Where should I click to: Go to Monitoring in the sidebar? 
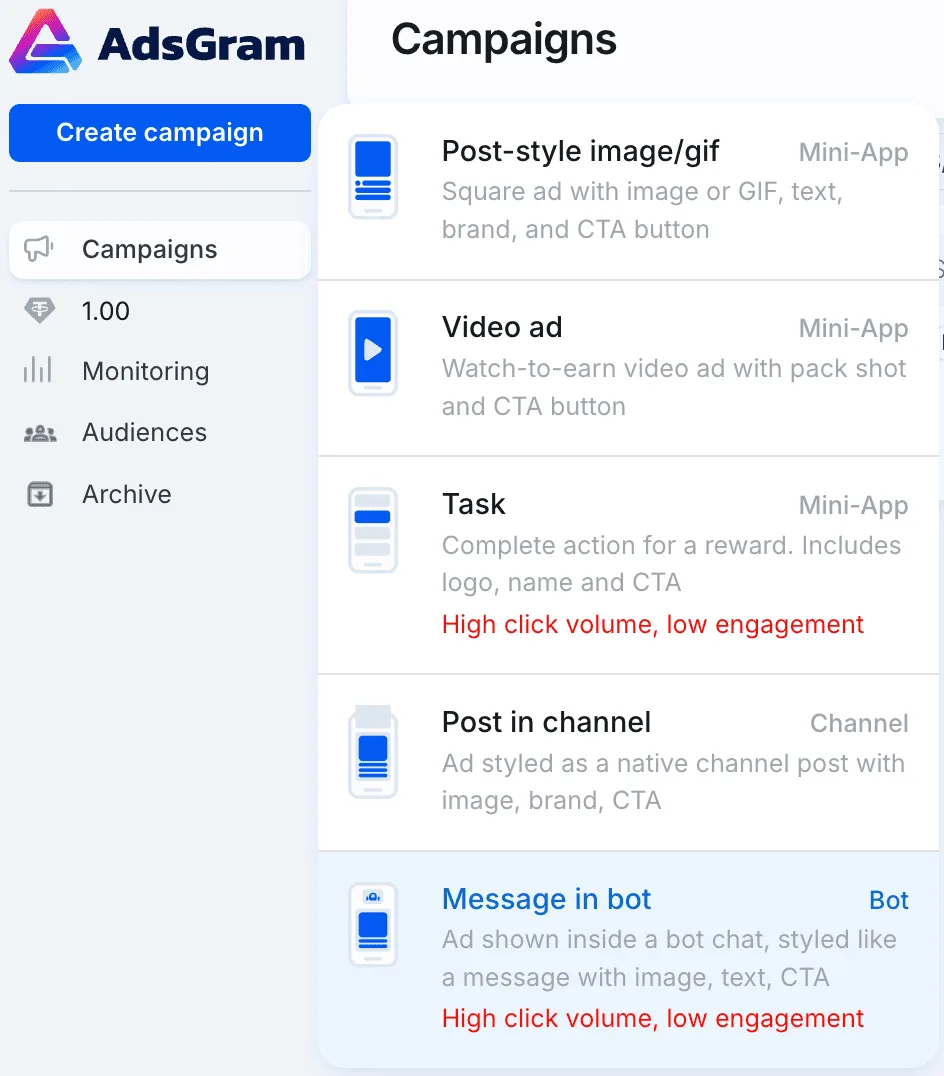tap(145, 371)
